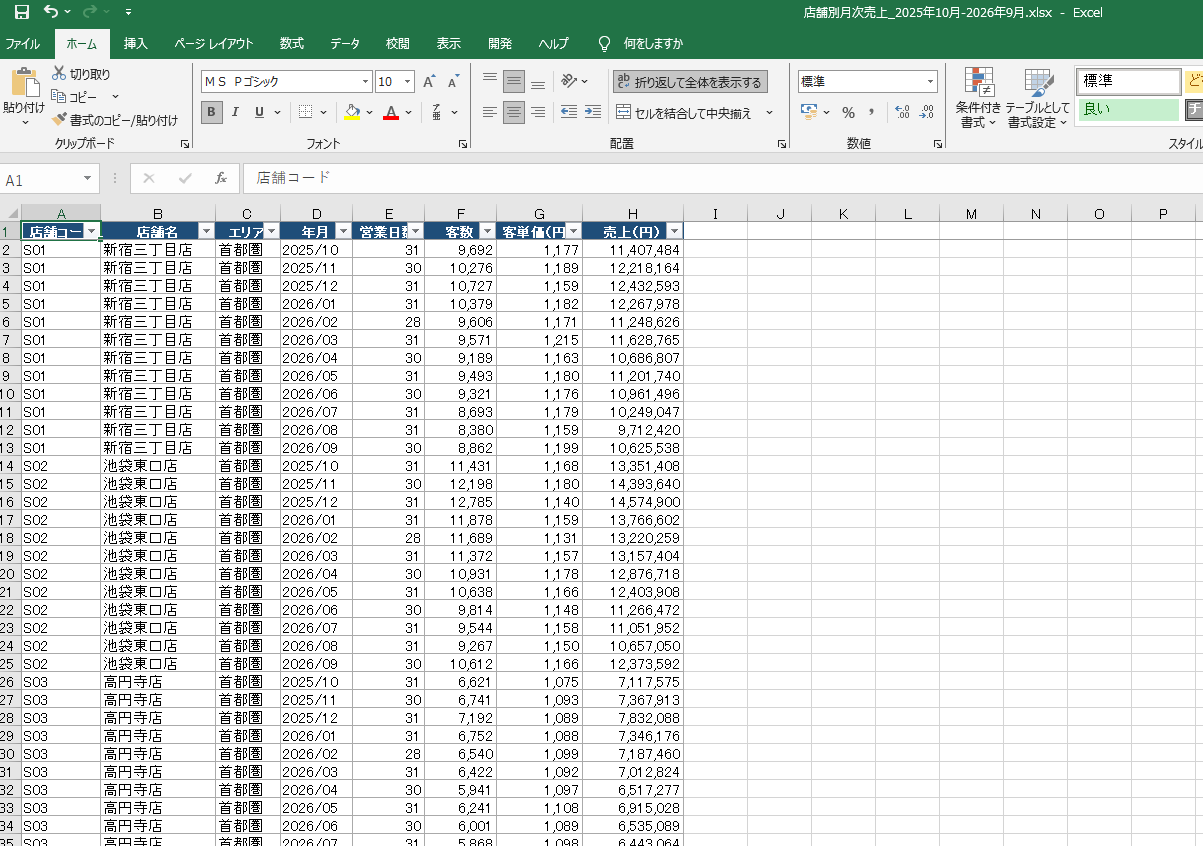
Task: Click セルを結合して中央揃え button
Action: click(685, 113)
